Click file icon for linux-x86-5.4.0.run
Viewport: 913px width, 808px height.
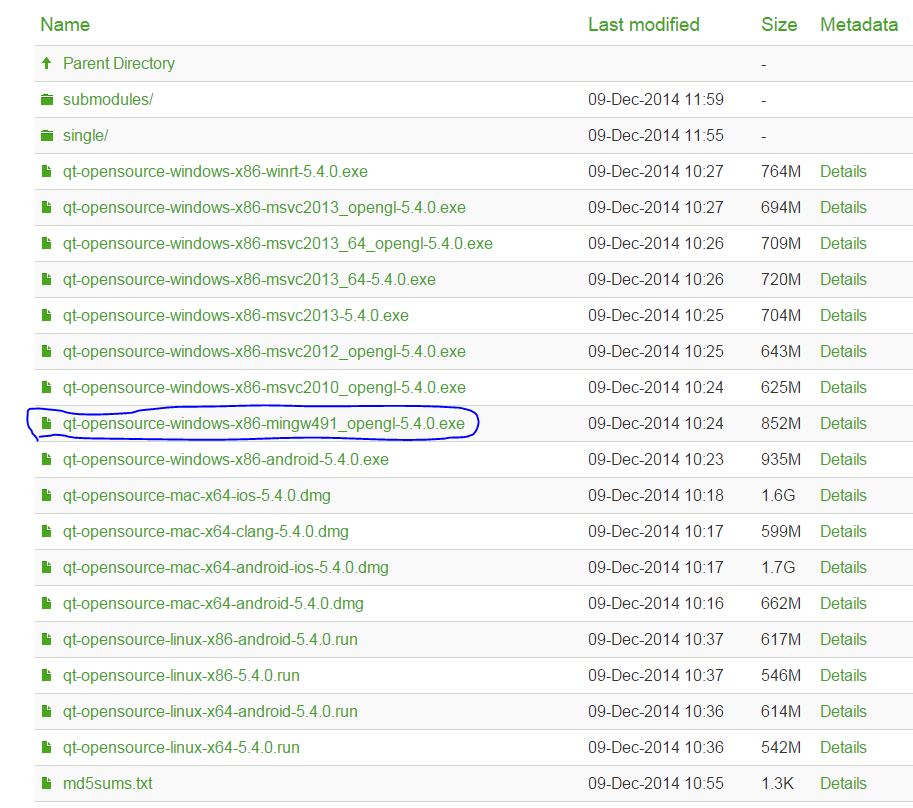47,675
